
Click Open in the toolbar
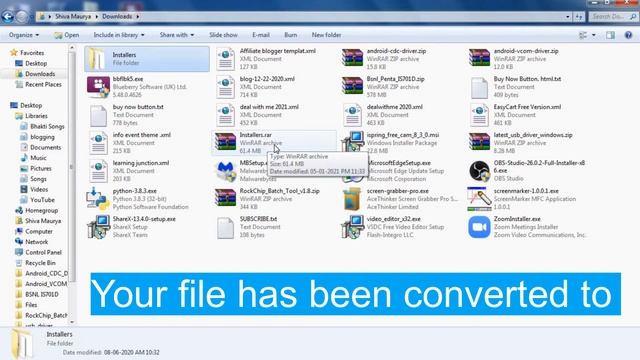click(x=67, y=35)
